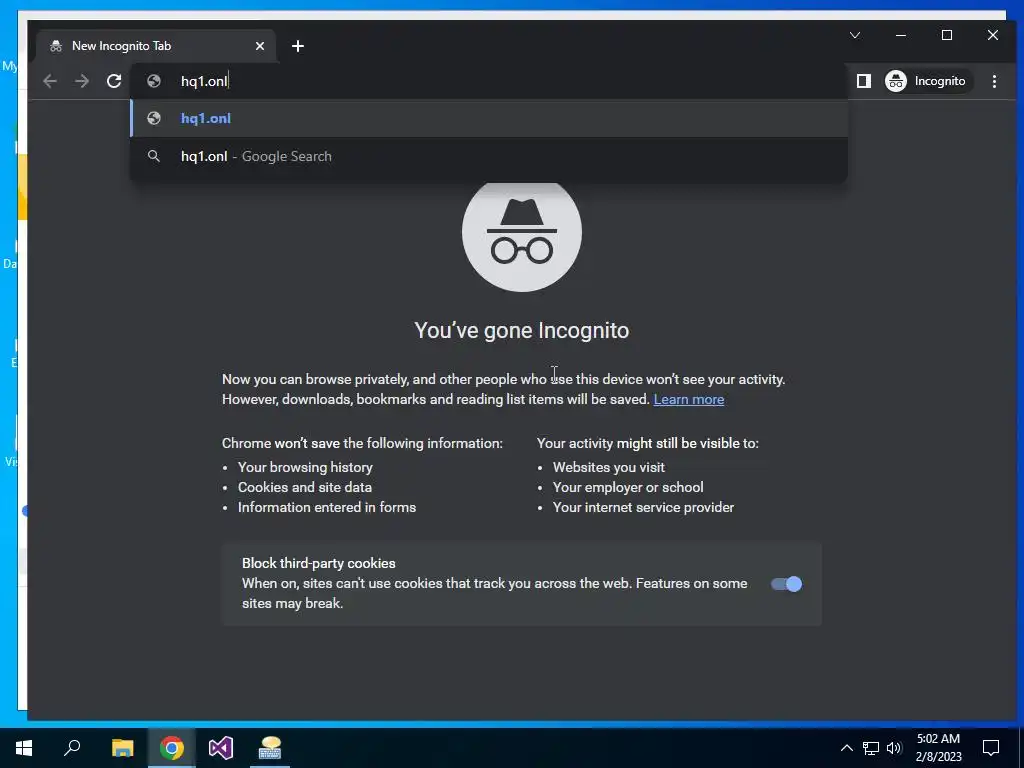Viewport: 1024px width, 768px height.
Task: Close the New Incognito Tab
Action: click(260, 46)
